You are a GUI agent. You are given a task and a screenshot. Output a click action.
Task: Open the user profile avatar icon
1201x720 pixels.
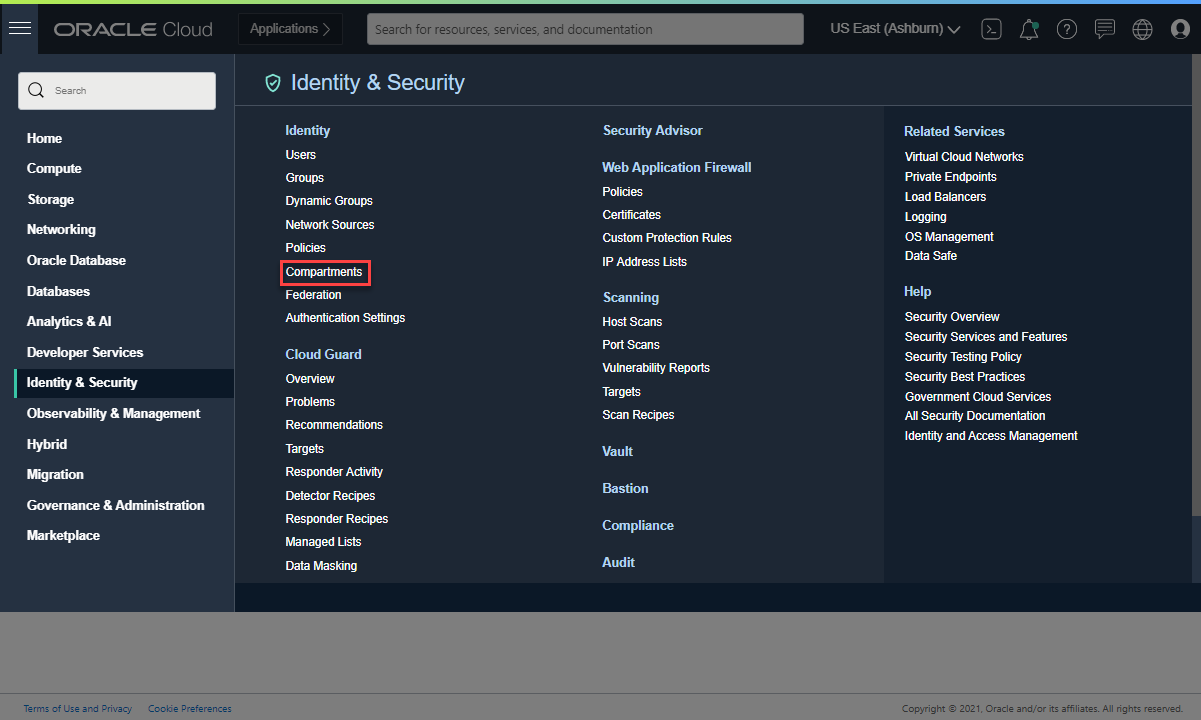tap(1180, 29)
